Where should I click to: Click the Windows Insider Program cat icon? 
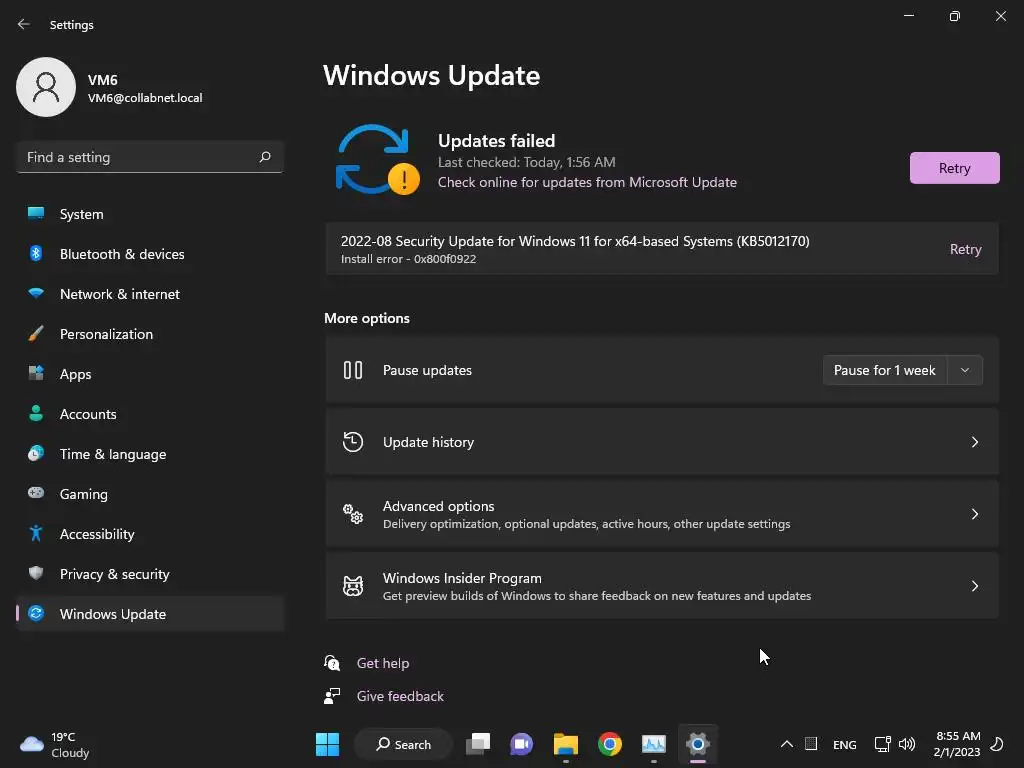tap(353, 586)
